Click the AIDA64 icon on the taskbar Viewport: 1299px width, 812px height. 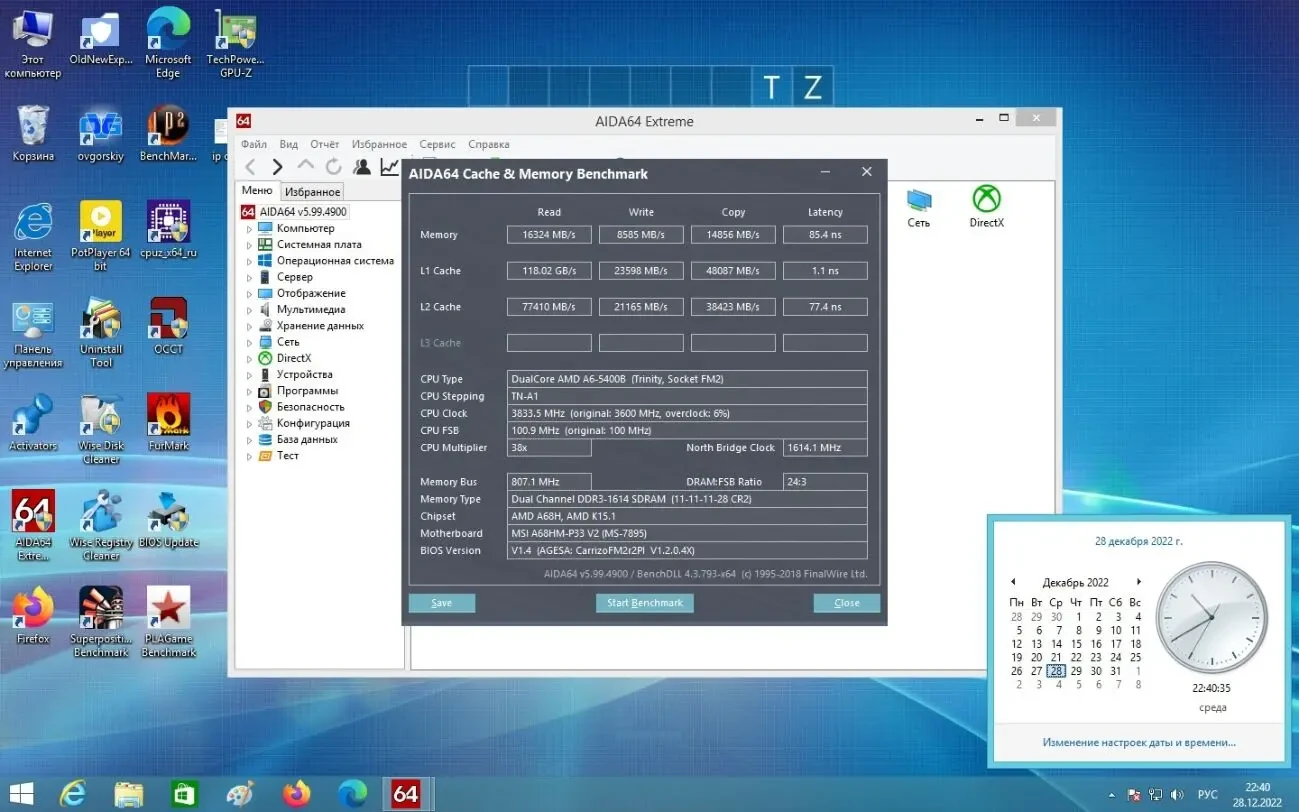(x=407, y=793)
